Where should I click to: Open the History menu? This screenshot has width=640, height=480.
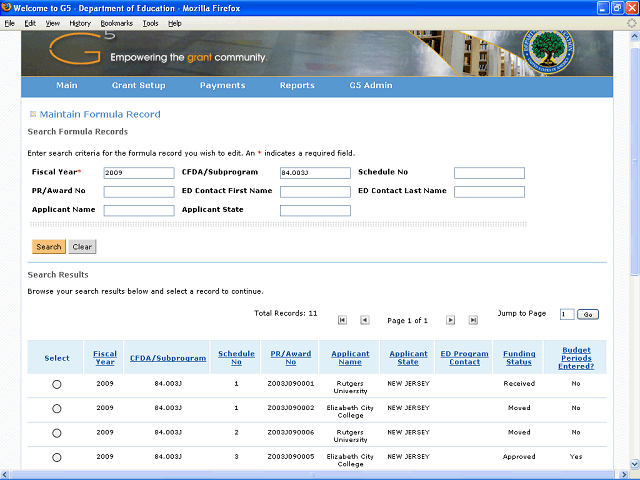pos(80,22)
